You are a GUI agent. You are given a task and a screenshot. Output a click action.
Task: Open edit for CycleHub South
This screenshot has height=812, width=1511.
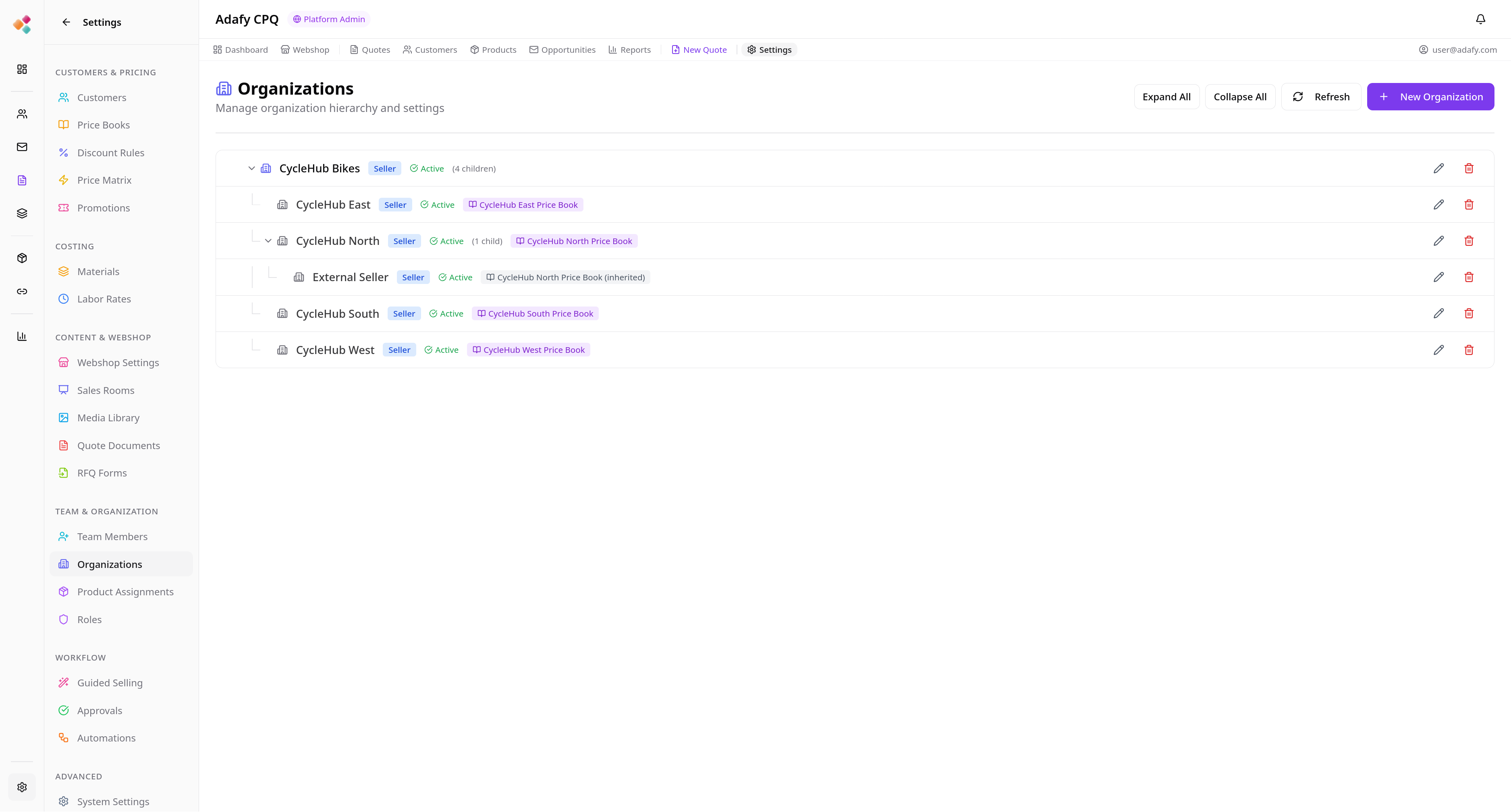[x=1438, y=314]
